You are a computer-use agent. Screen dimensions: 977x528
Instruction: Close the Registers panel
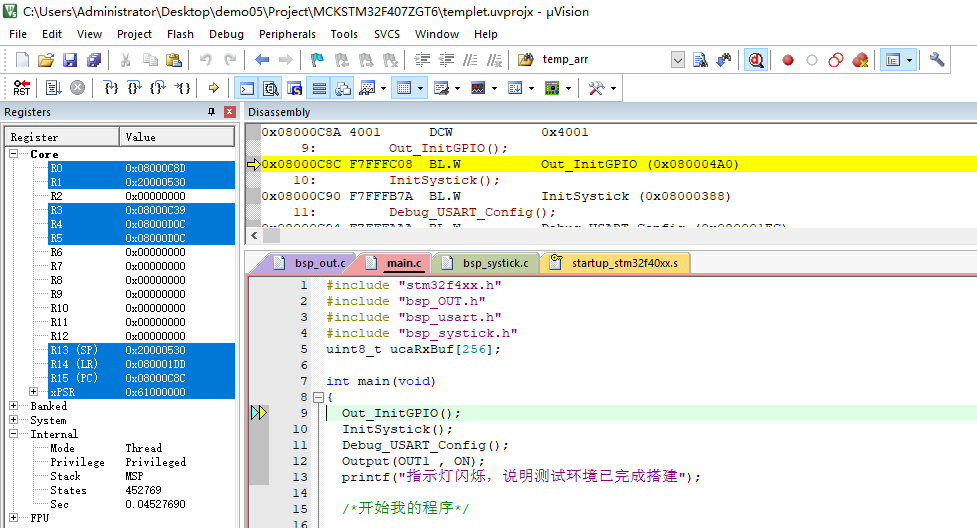[229, 112]
